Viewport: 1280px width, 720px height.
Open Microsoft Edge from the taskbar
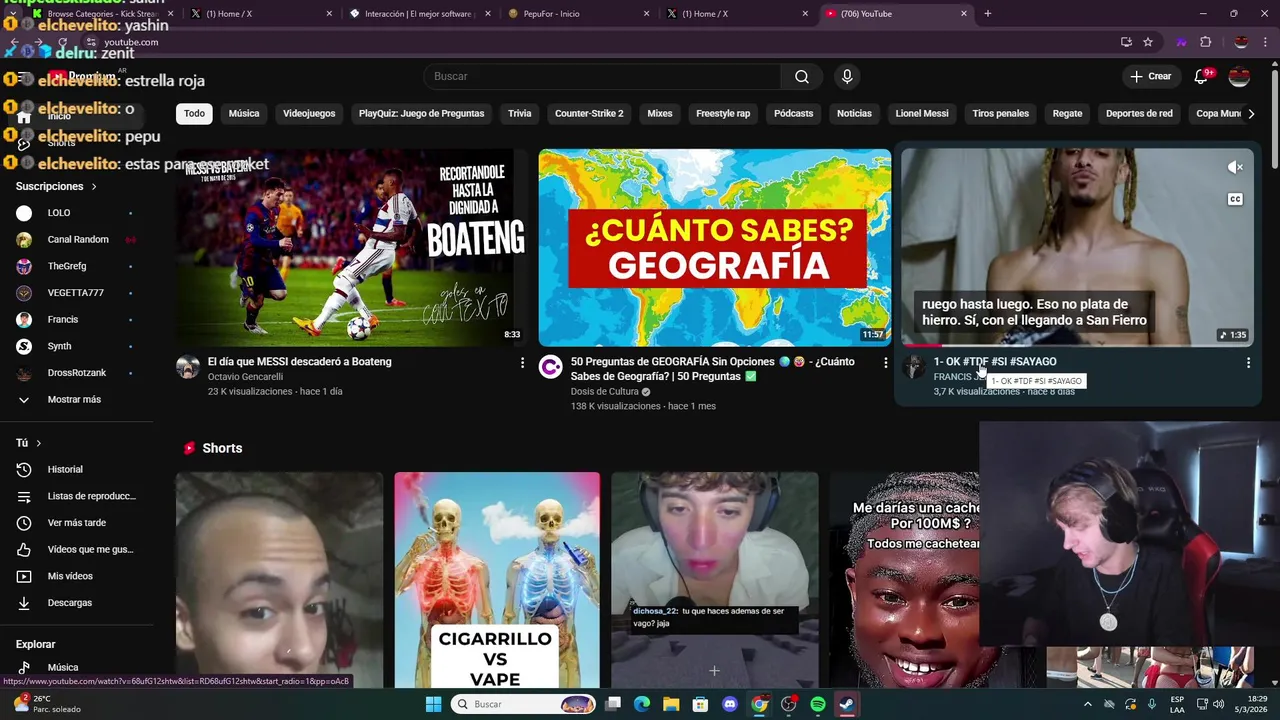(642, 704)
